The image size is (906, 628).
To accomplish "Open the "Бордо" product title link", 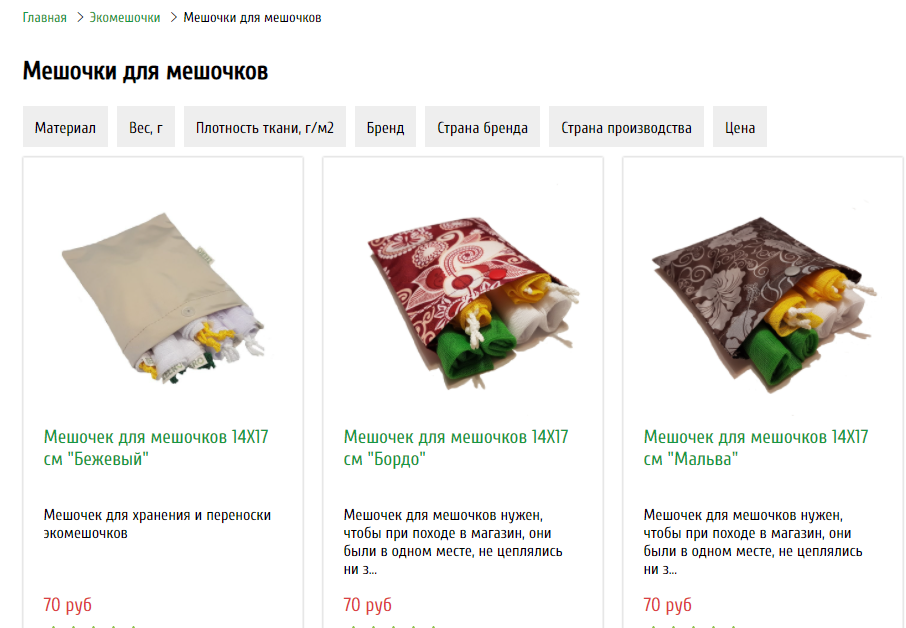I will [456, 448].
